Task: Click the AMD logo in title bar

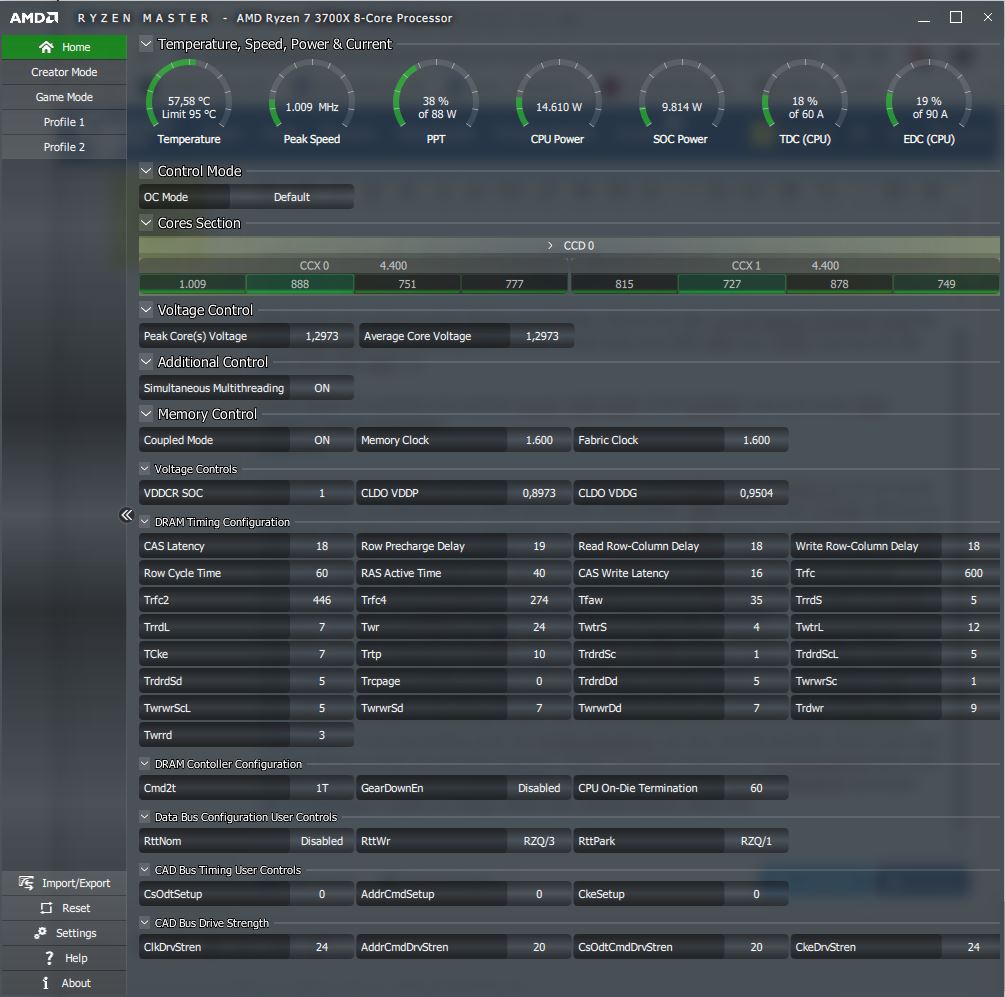Action: 33,18
